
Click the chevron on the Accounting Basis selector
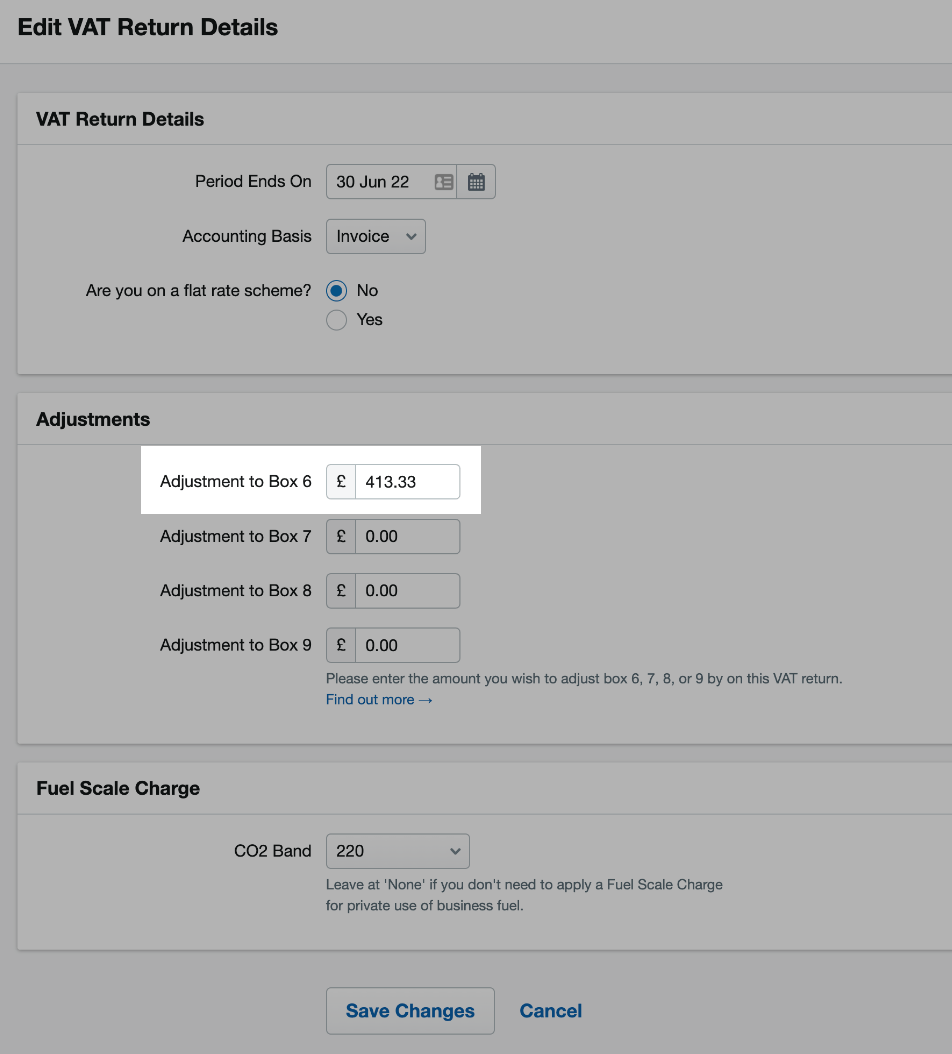[x=410, y=236]
